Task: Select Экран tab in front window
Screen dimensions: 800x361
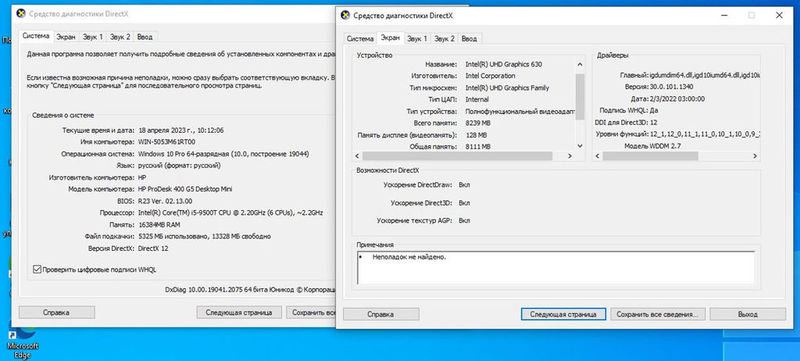Action: click(390, 37)
